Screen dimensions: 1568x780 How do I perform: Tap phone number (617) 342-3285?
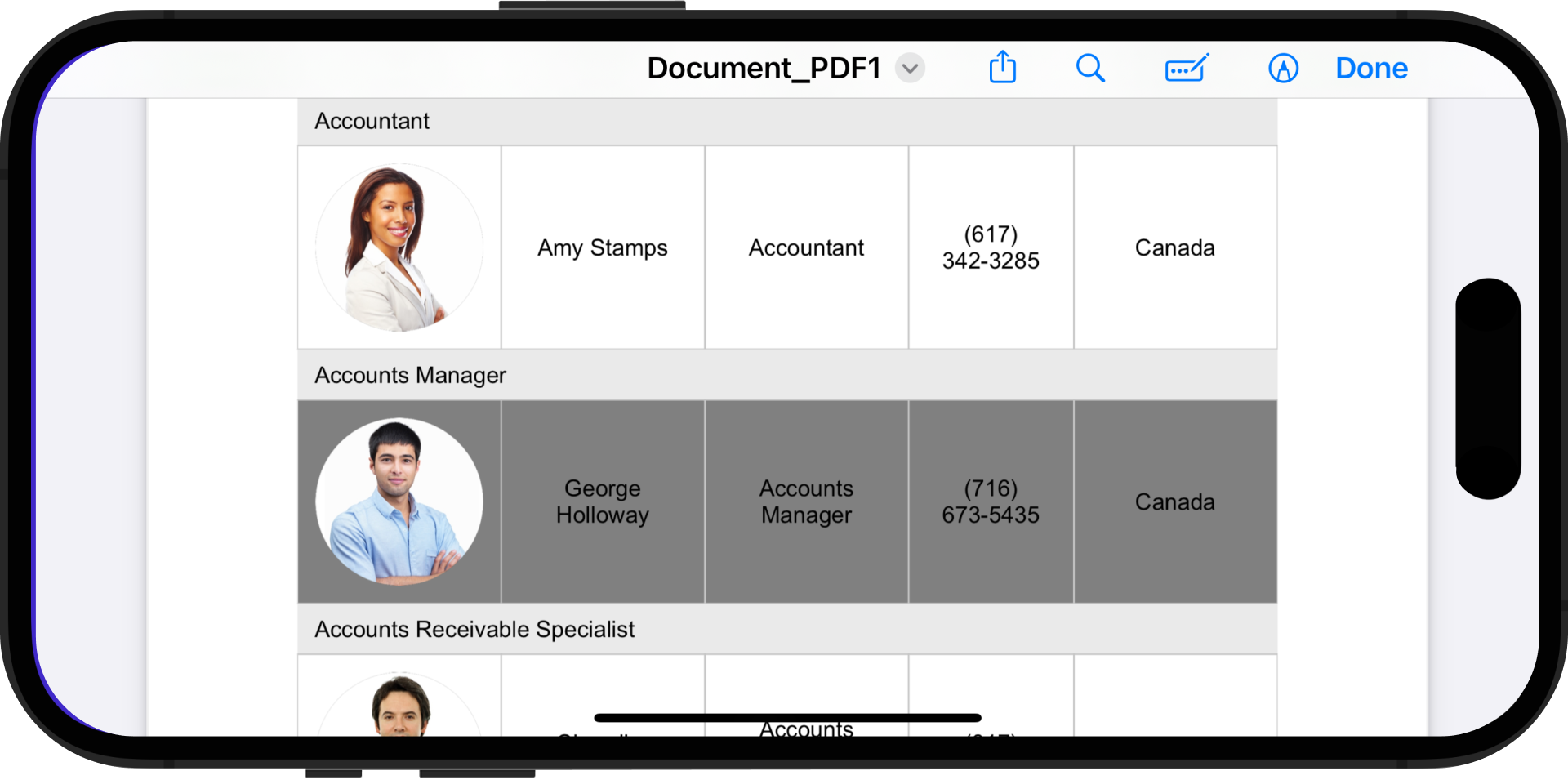point(991,247)
